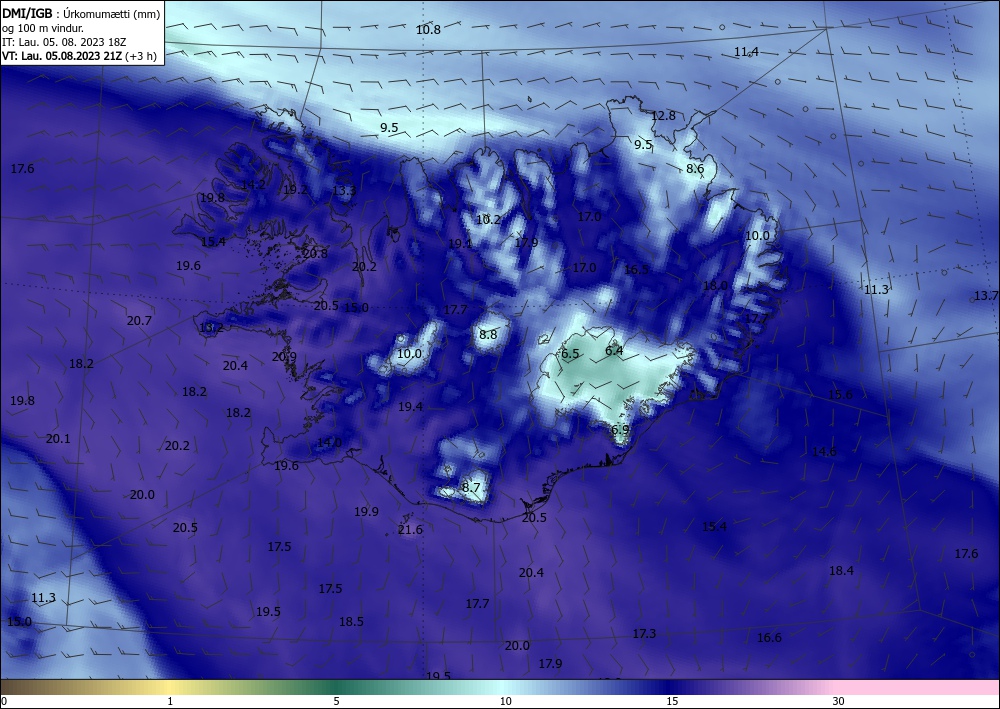Click the 8.8 value over the glacier
This screenshot has width=1000, height=709.
click(488, 334)
